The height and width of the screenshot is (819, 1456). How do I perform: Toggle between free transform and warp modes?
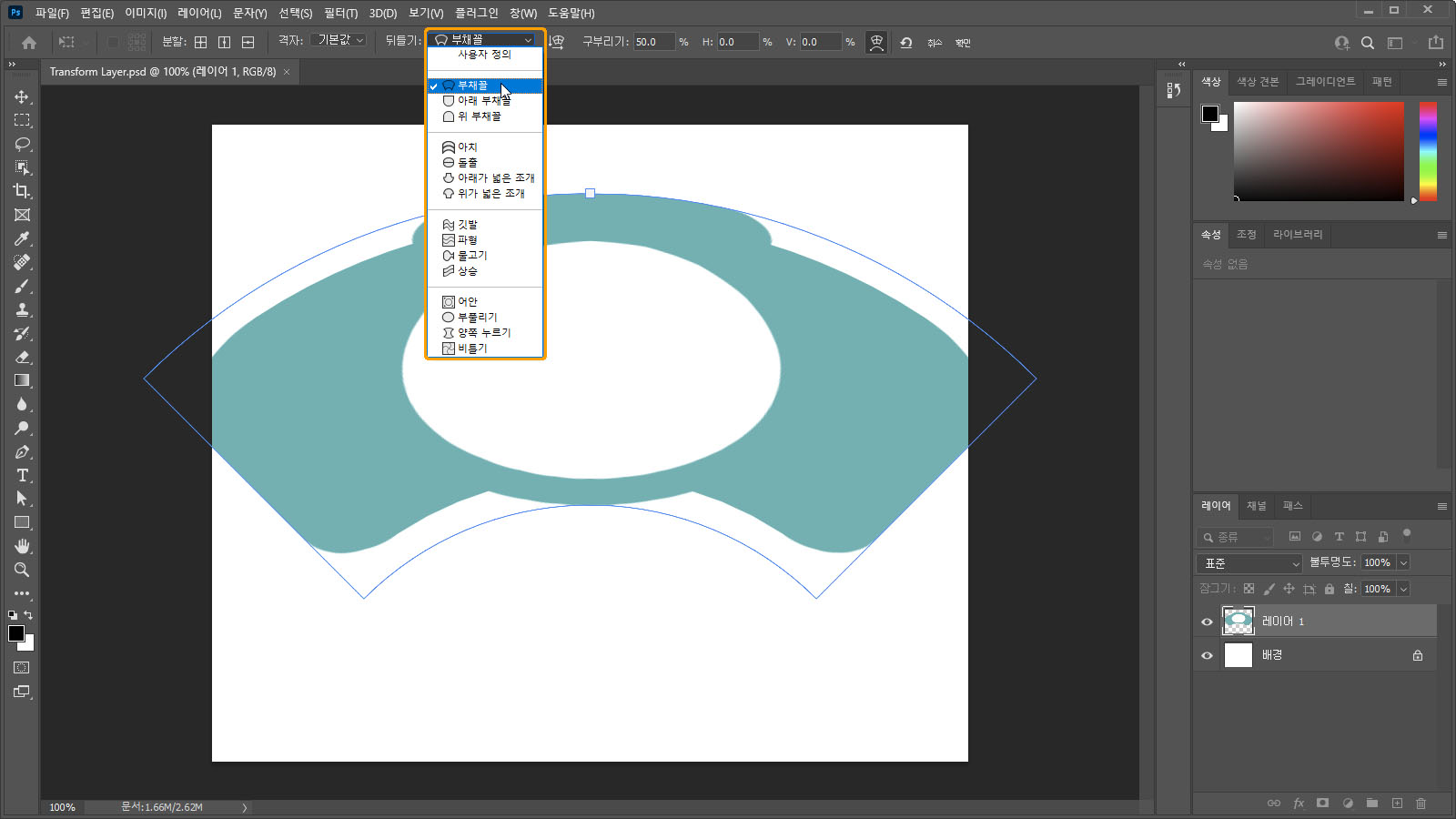[x=876, y=42]
